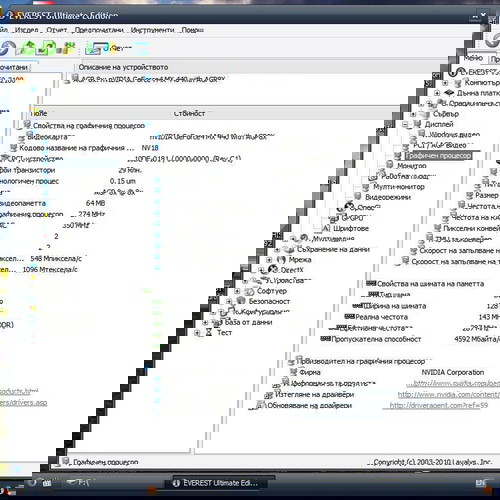Image resolution: width=500 pixels, height=500 pixels.
Task: Open the Помощ menu
Action: 192,30
